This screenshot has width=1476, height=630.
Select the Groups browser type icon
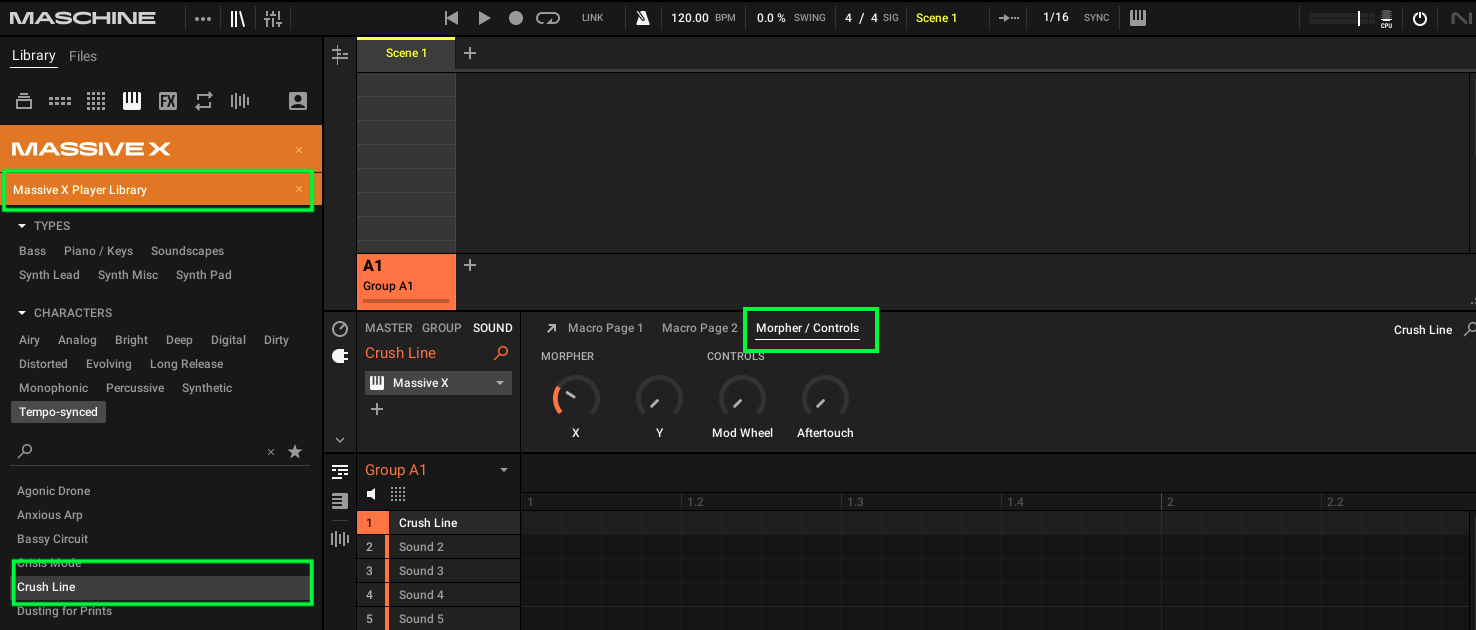[60, 101]
